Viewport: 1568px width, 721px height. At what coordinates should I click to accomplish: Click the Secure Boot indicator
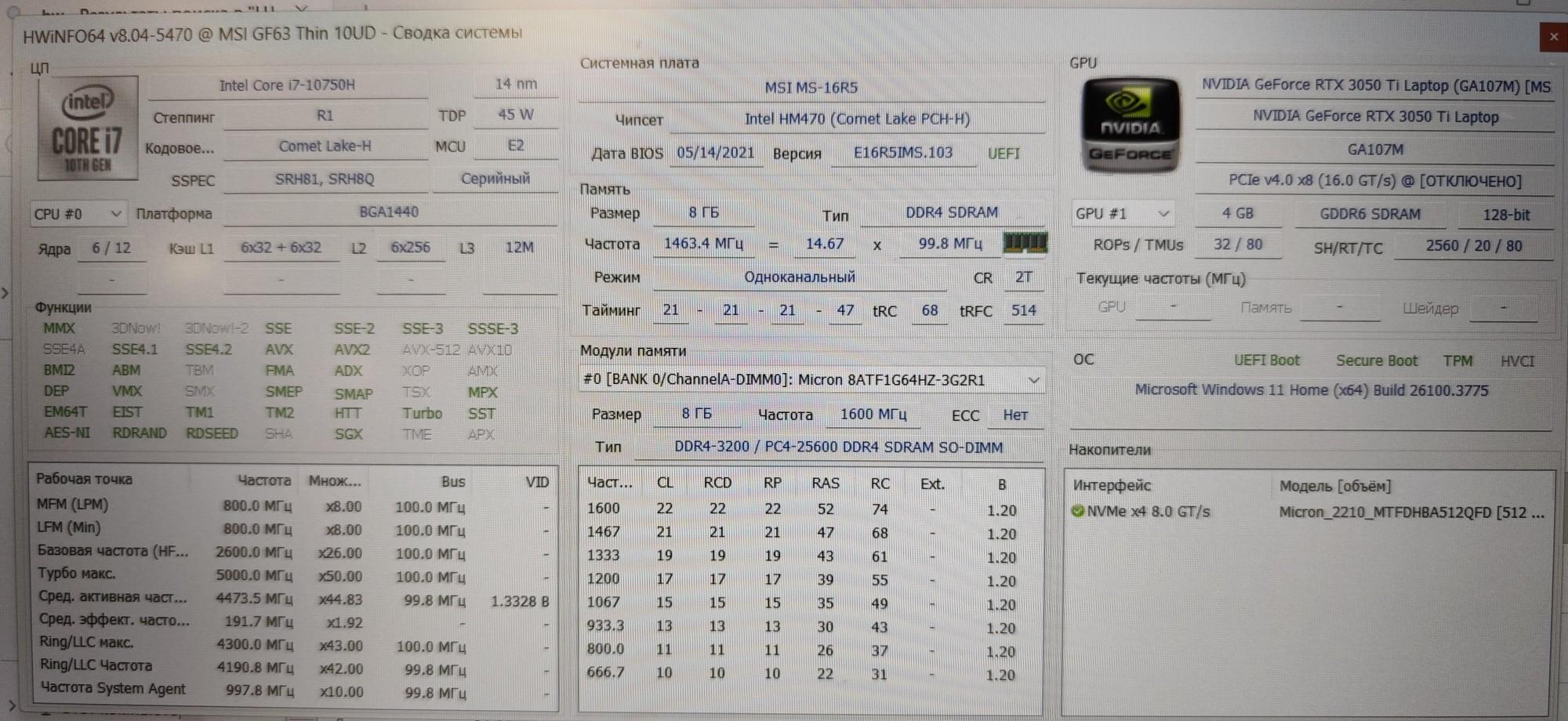1377,360
